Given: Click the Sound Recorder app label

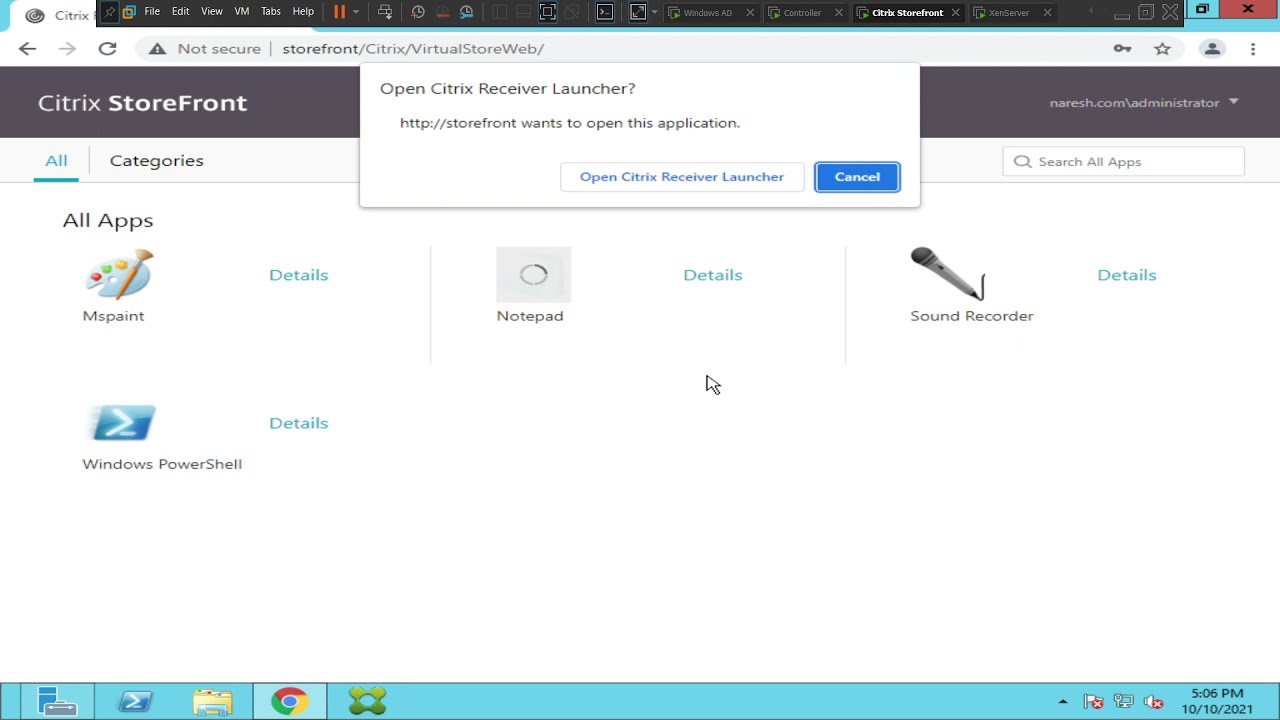Looking at the screenshot, I should 972,316.
